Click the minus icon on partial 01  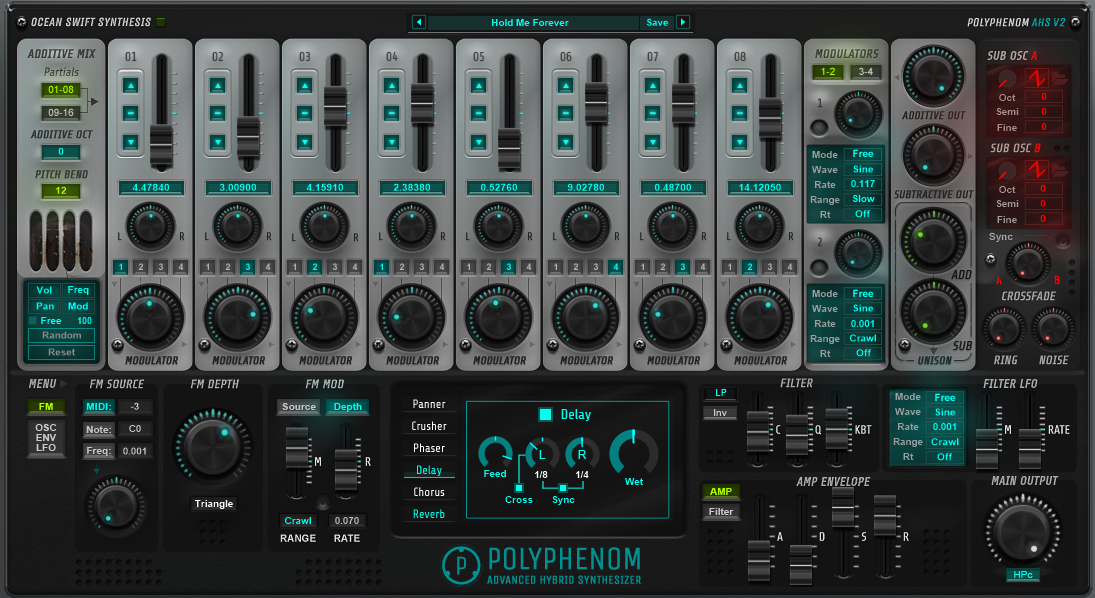(131, 113)
